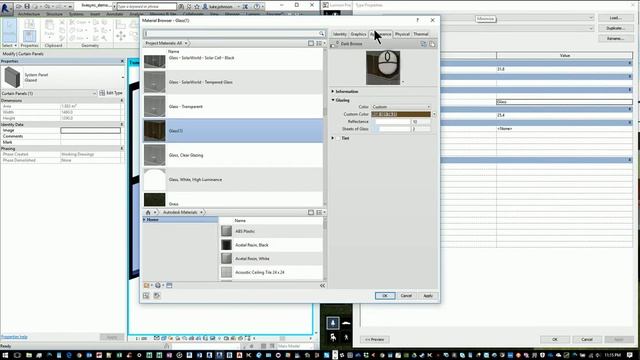Image resolution: width=640 pixels, height=360 pixels.
Task: Select Glass - SolarWorld - Tempered Glass material
Action: click(x=233, y=82)
